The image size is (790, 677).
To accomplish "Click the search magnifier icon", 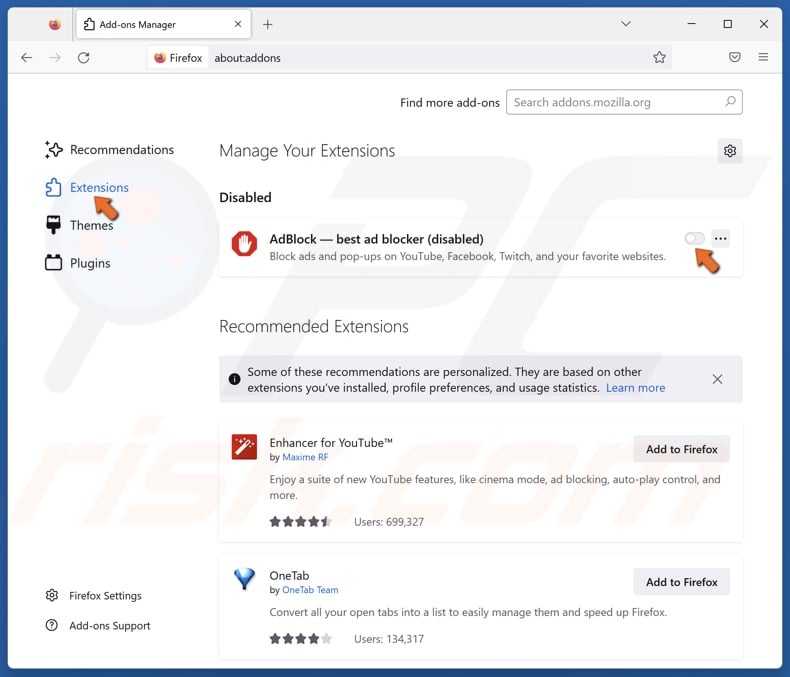I will [x=730, y=102].
